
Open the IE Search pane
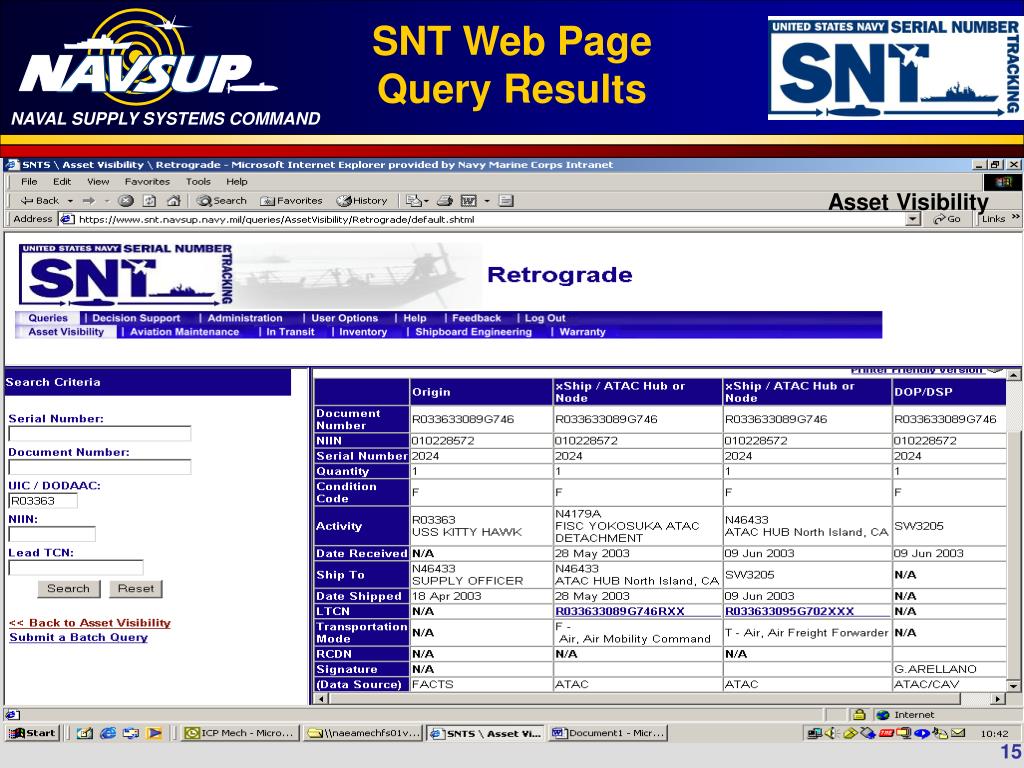[x=221, y=200]
